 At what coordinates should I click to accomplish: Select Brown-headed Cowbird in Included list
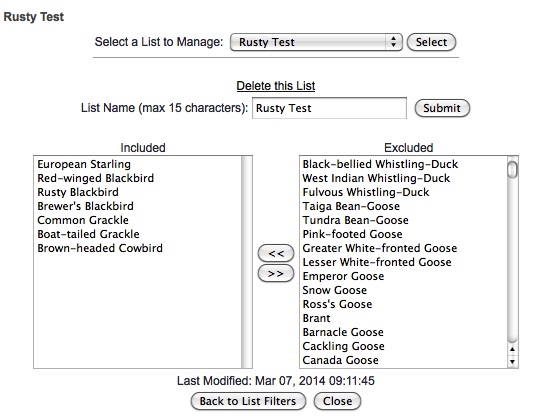[138, 248]
